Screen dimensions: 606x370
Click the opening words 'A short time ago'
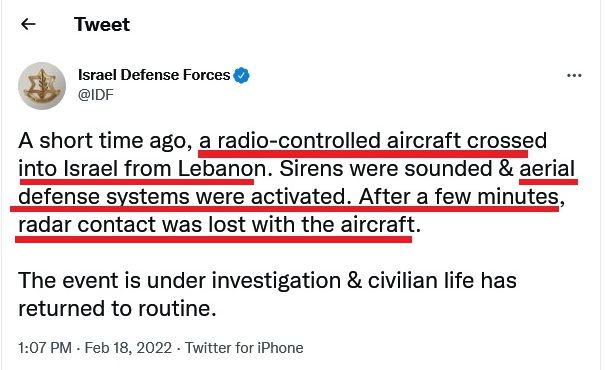click(x=102, y=140)
